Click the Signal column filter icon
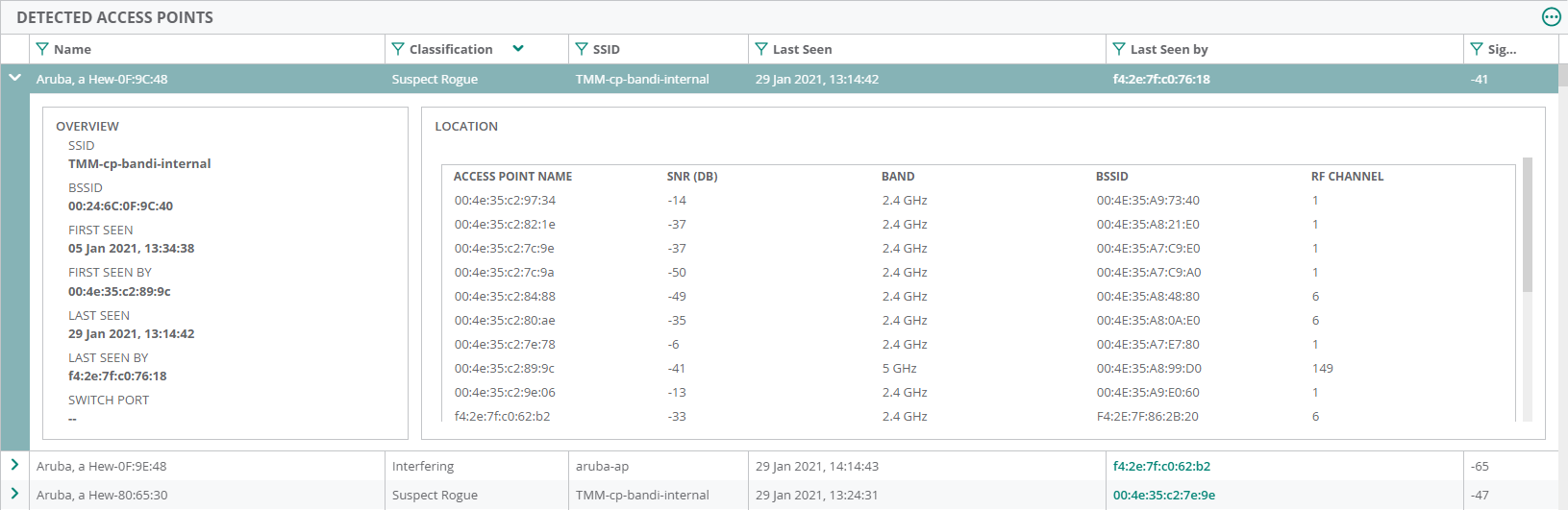 (1477, 49)
